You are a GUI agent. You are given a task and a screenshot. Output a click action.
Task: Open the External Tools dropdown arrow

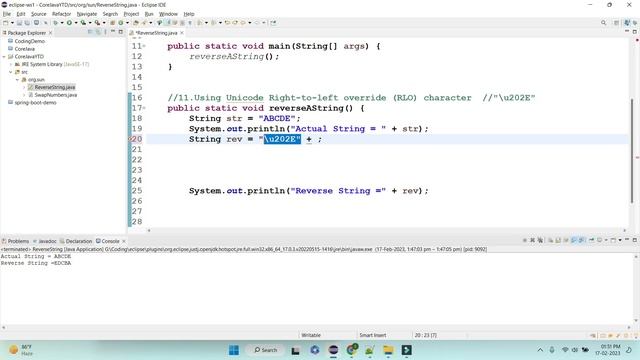pyautogui.click(x=104, y=23)
